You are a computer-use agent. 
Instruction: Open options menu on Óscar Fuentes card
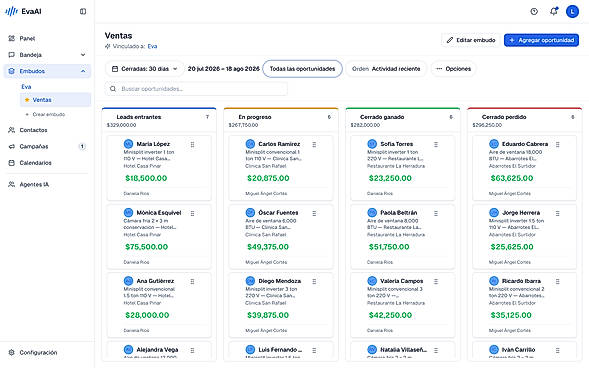[x=314, y=213]
